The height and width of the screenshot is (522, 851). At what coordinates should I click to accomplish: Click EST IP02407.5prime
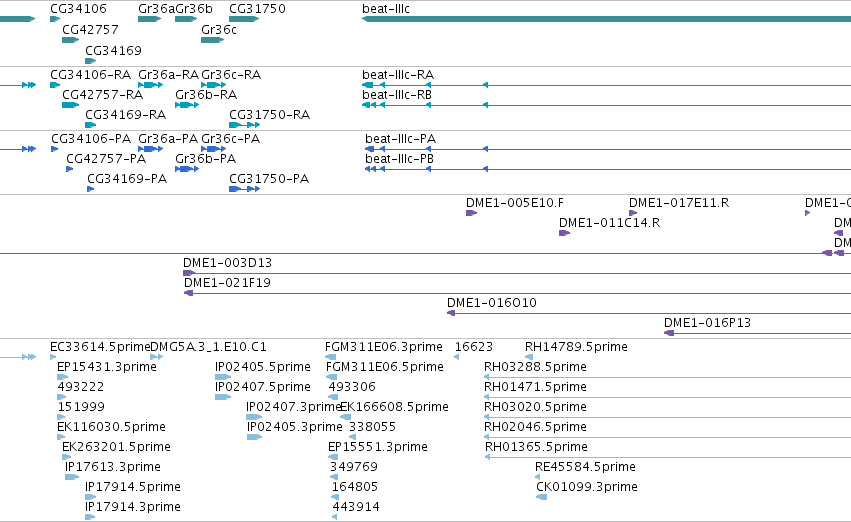pos(223,397)
